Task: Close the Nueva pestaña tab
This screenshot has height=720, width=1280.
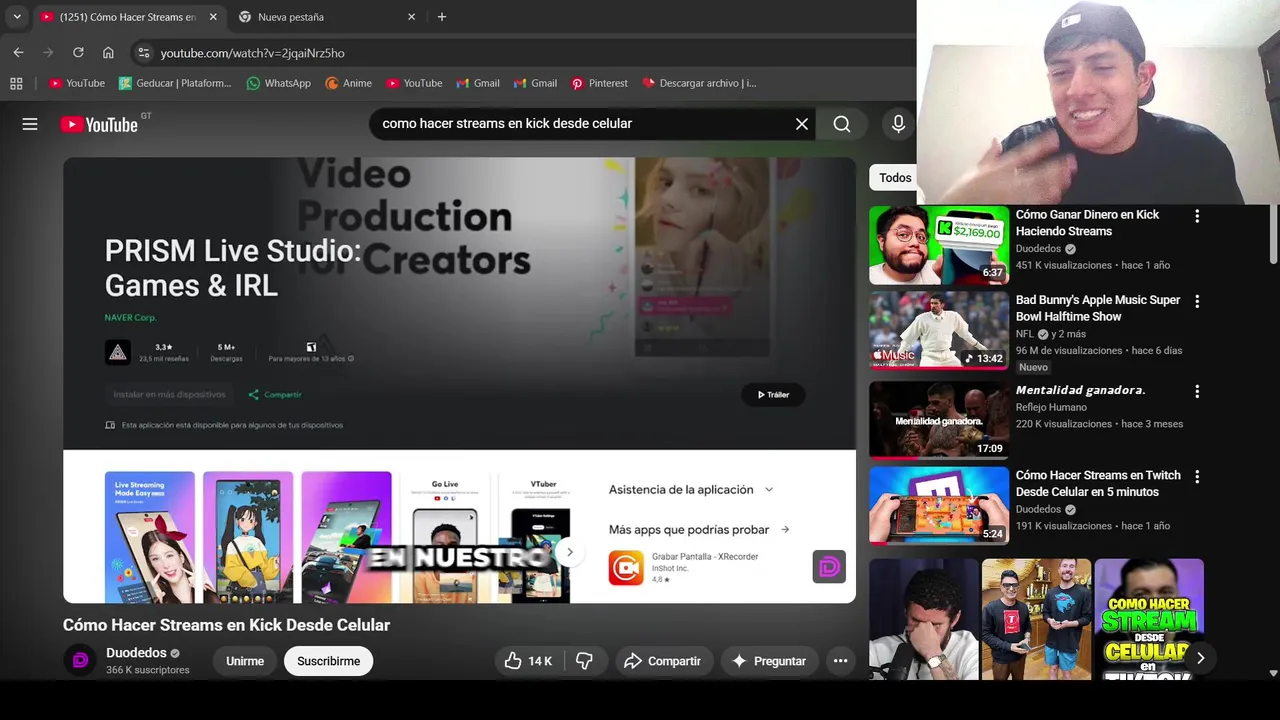Action: (x=411, y=17)
